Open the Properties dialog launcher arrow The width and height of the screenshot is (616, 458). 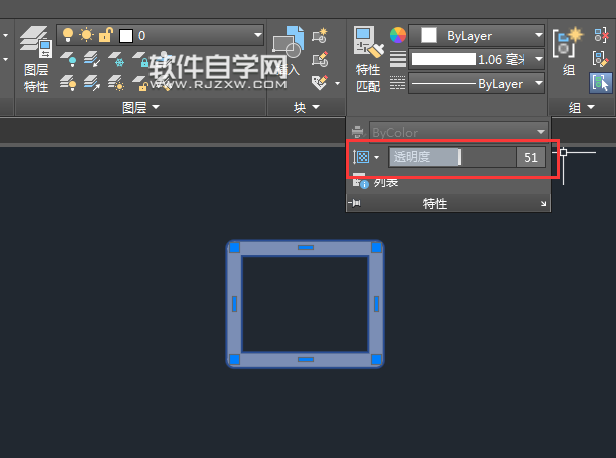click(x=544, y=204)
